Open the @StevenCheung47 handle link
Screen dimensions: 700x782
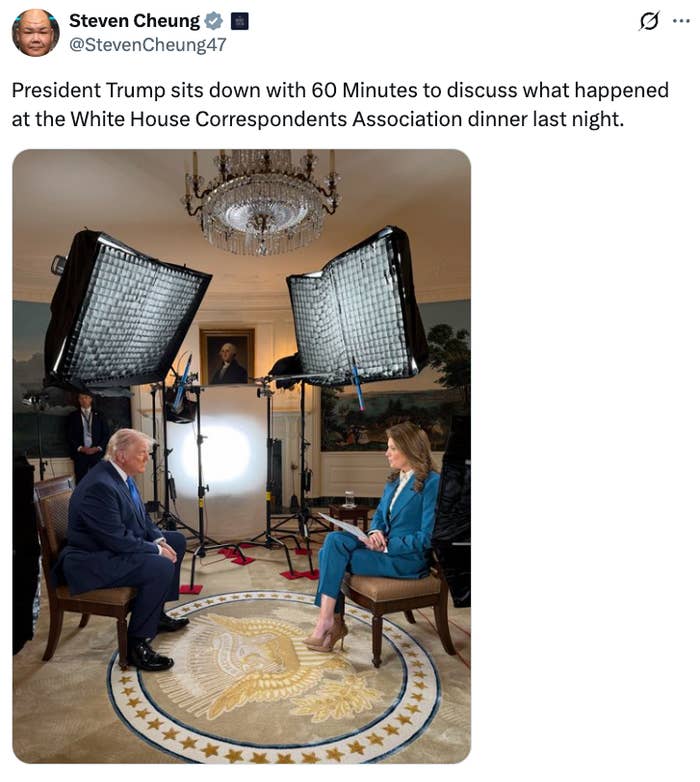(148, 44)
